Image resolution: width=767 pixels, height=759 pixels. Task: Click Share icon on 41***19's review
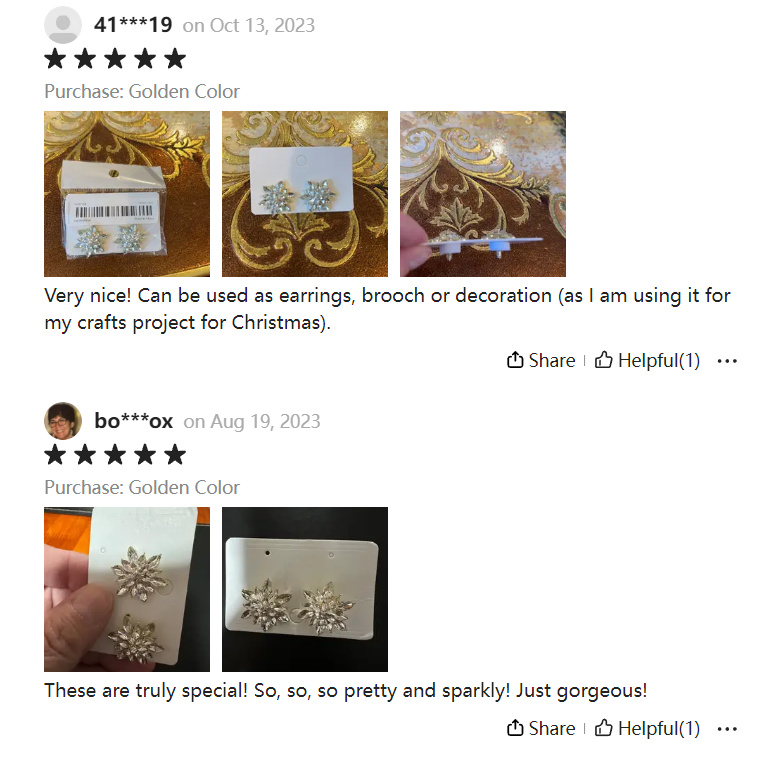(x=515, y=360)
